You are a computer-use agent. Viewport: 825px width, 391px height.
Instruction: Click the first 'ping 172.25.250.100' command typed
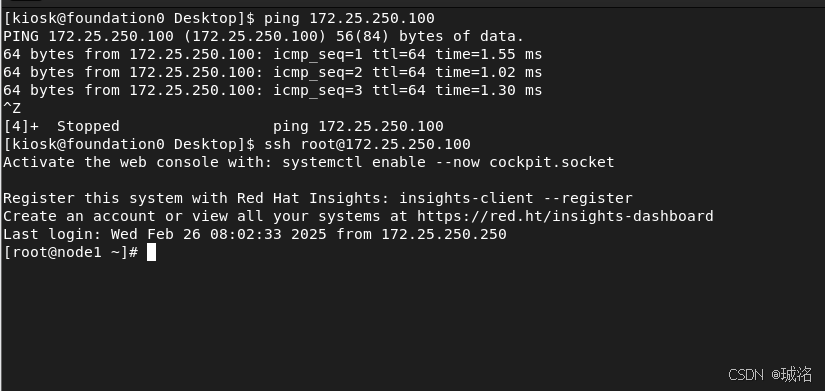tap(349, 18)
